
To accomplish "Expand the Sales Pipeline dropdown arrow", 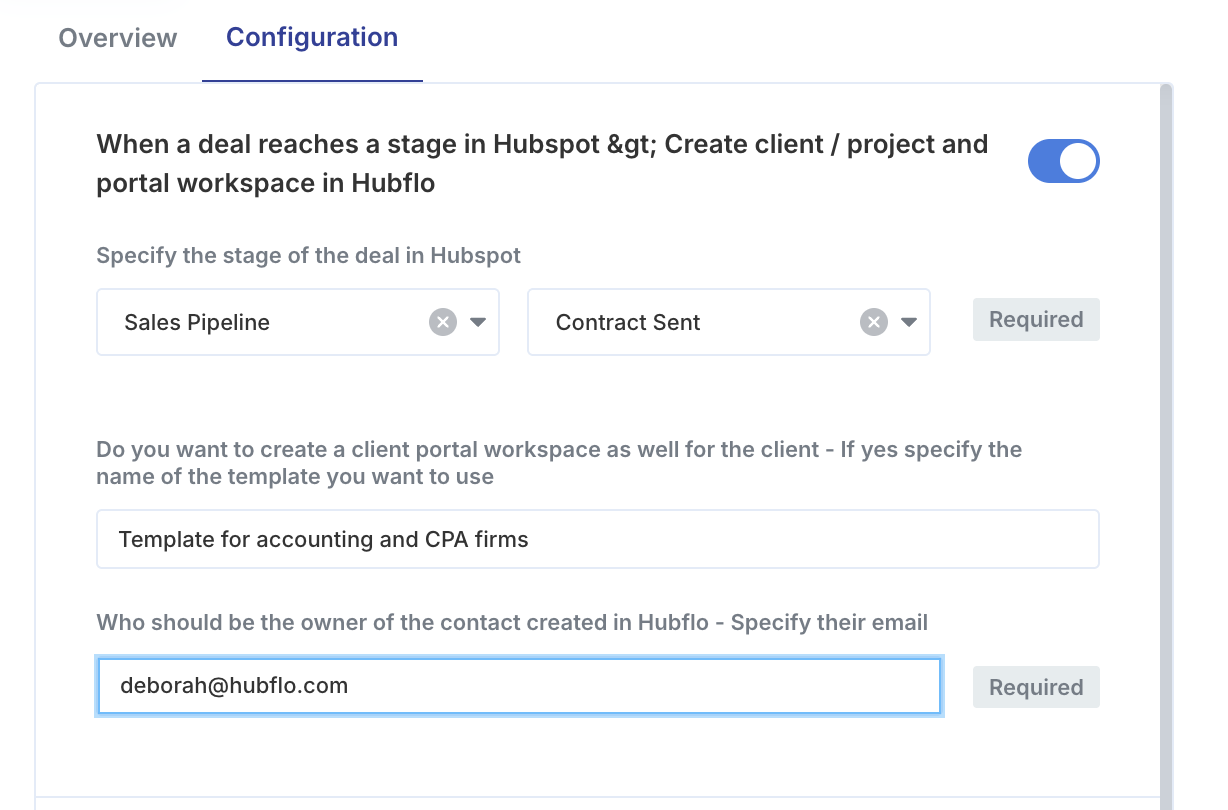I will [x=478, y=322].
